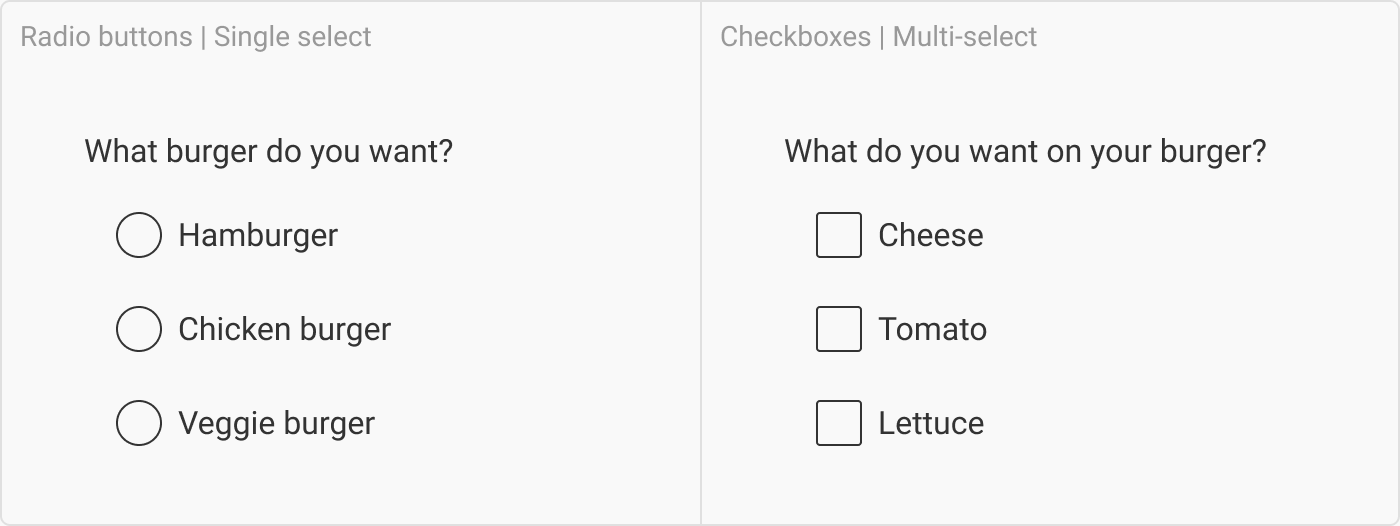This screenshot has height=526, width=1400.
Task: Click the pipe separator after 'Checkboxes'
Action: point(882,37)
